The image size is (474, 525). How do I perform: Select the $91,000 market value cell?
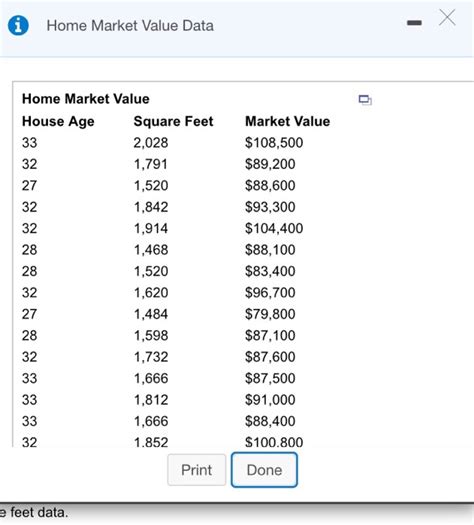[x=270, y=400]
